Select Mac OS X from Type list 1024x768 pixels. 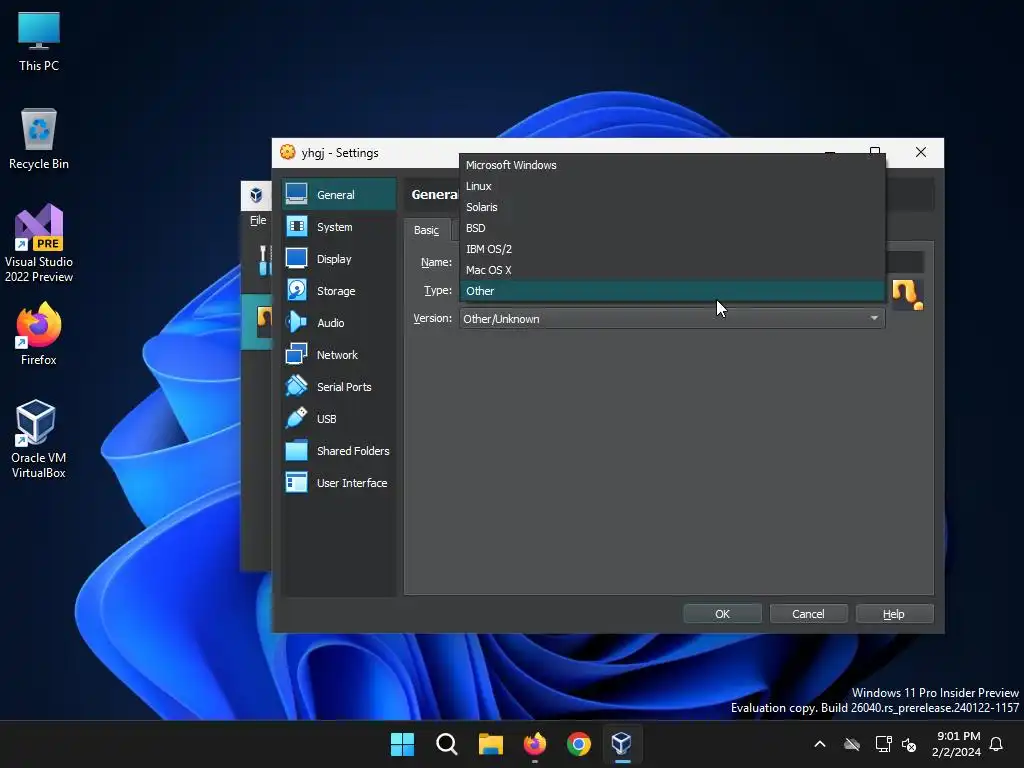click(x=672, y=270)
